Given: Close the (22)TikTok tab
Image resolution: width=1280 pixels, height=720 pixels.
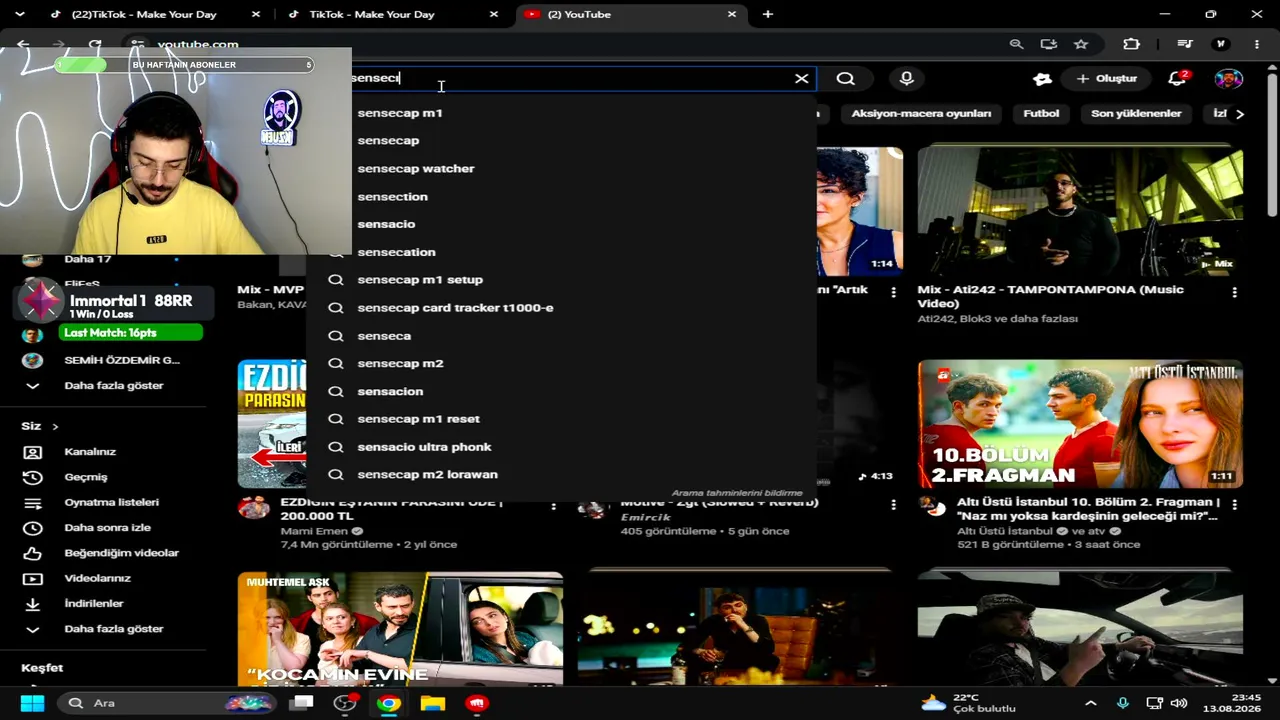Looking at the screenshot, I should point(256,14).
